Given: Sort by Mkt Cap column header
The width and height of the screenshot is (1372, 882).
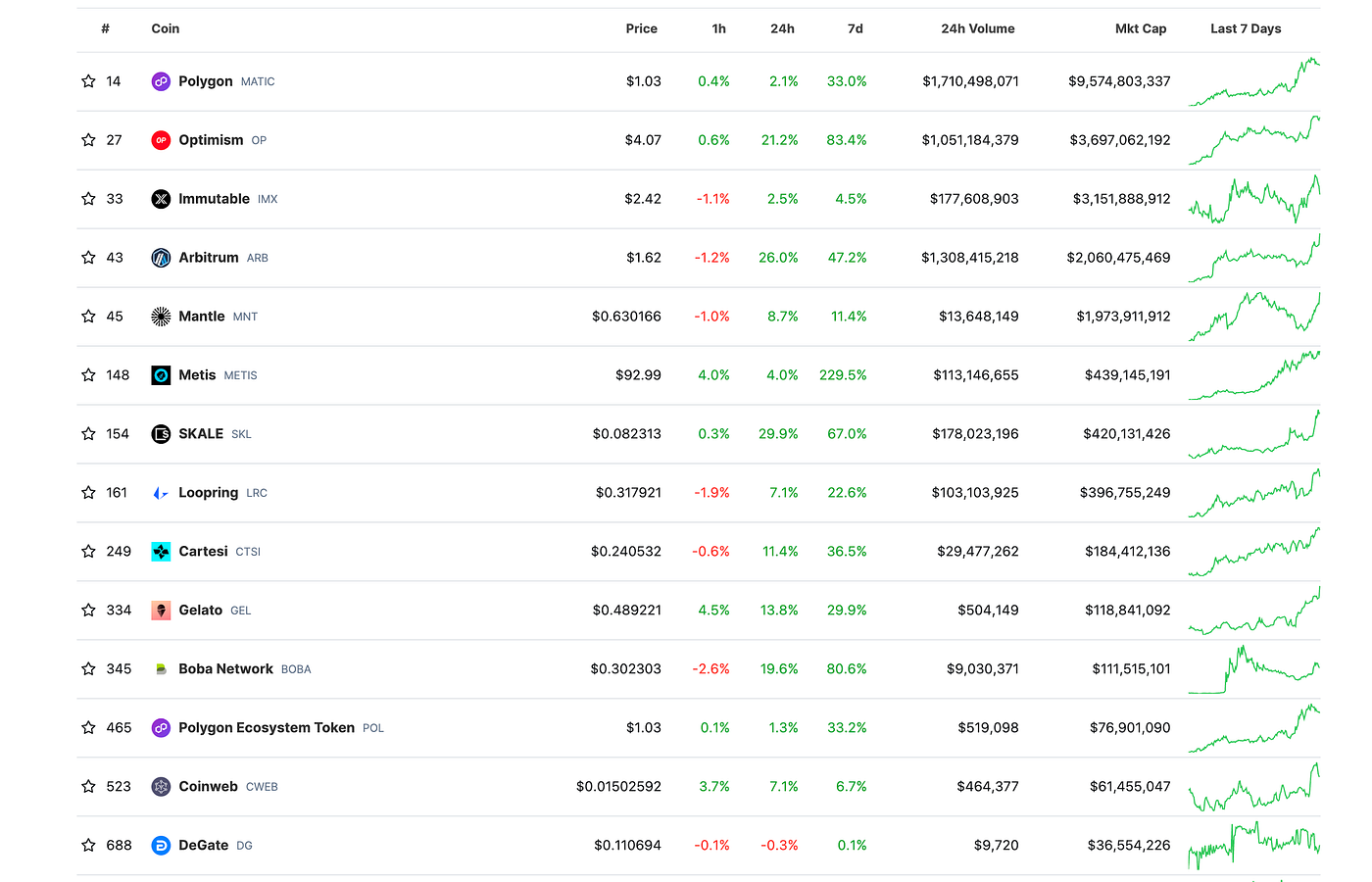Looking at the screenshot, I should [x=1141, y=28].
